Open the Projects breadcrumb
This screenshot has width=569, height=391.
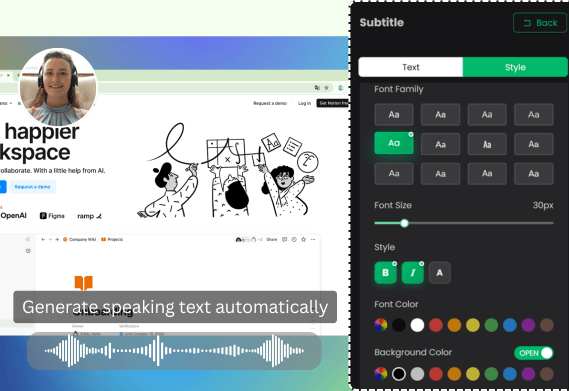(x=112, y=240)
